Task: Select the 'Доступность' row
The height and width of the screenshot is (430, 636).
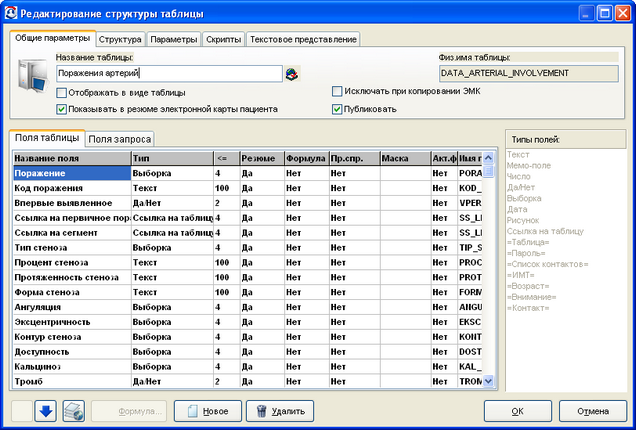Action: (248, 352)
